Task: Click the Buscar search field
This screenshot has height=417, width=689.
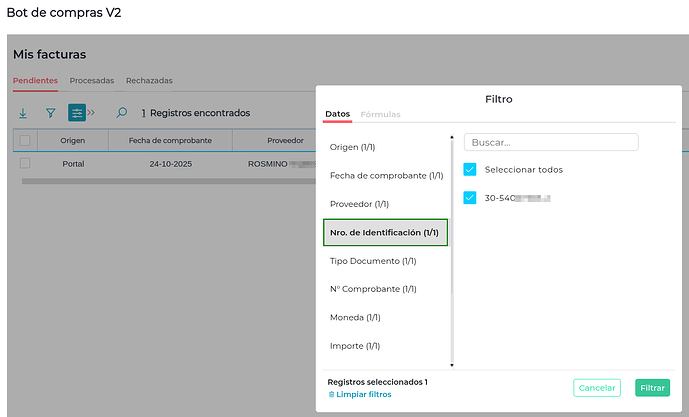Action: click(551, 143)
